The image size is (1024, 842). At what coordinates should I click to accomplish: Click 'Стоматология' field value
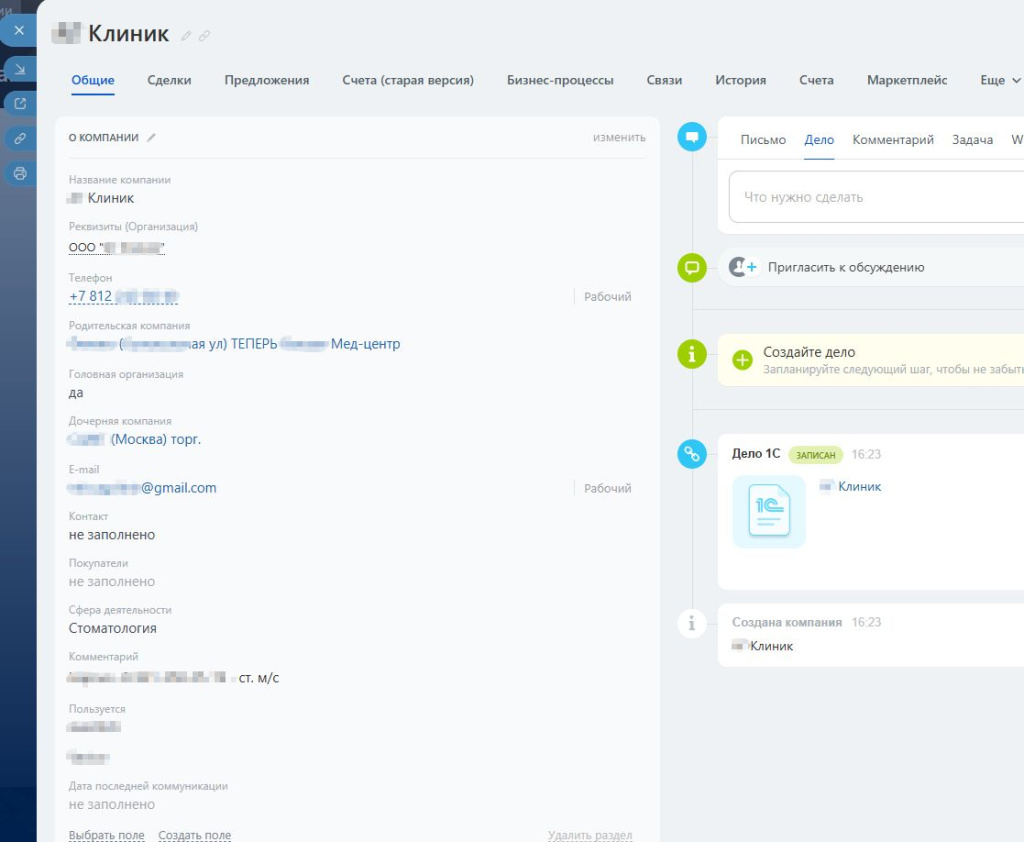pyautogui.click(x=112, y=628)
